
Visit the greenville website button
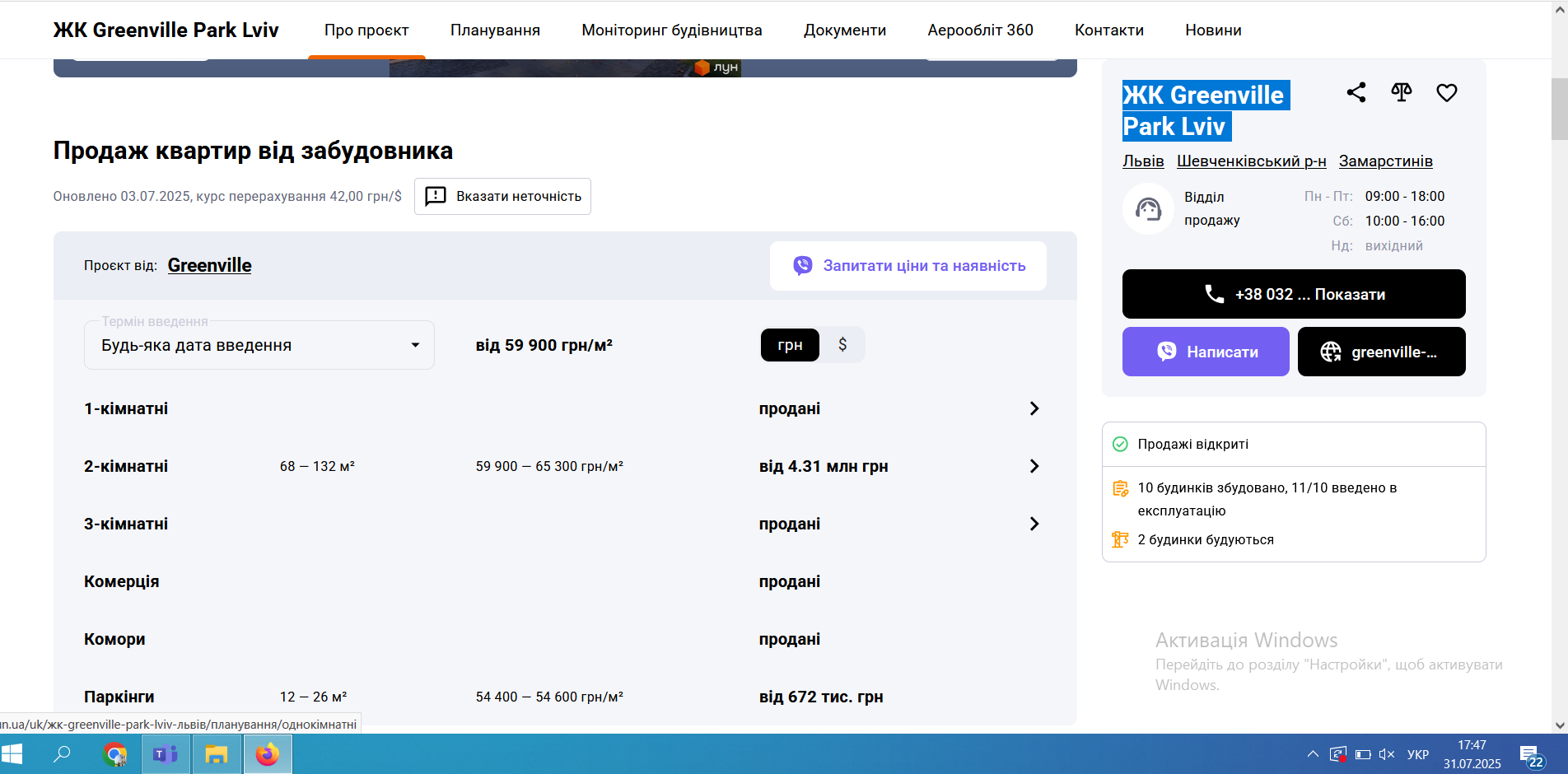point(1382,352)
